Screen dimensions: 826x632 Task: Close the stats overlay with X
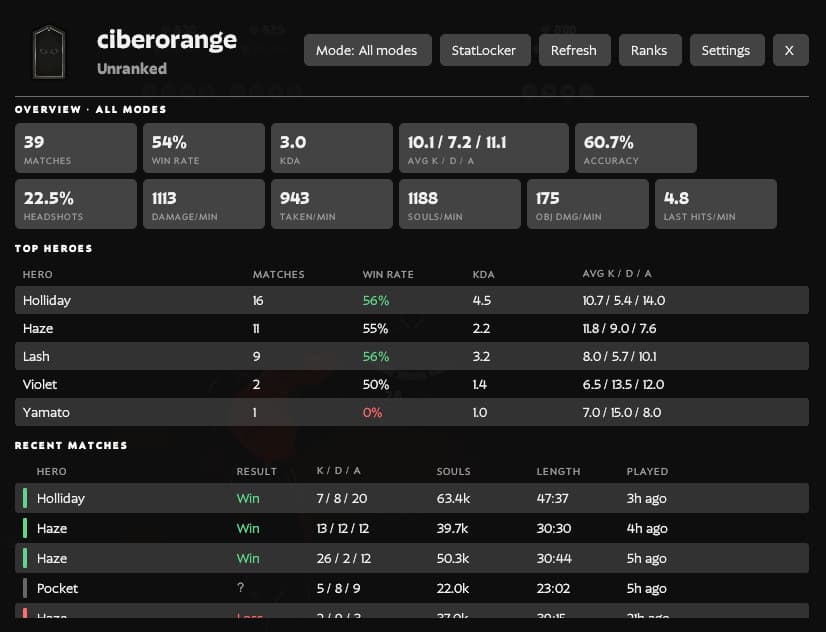(790, 50)
